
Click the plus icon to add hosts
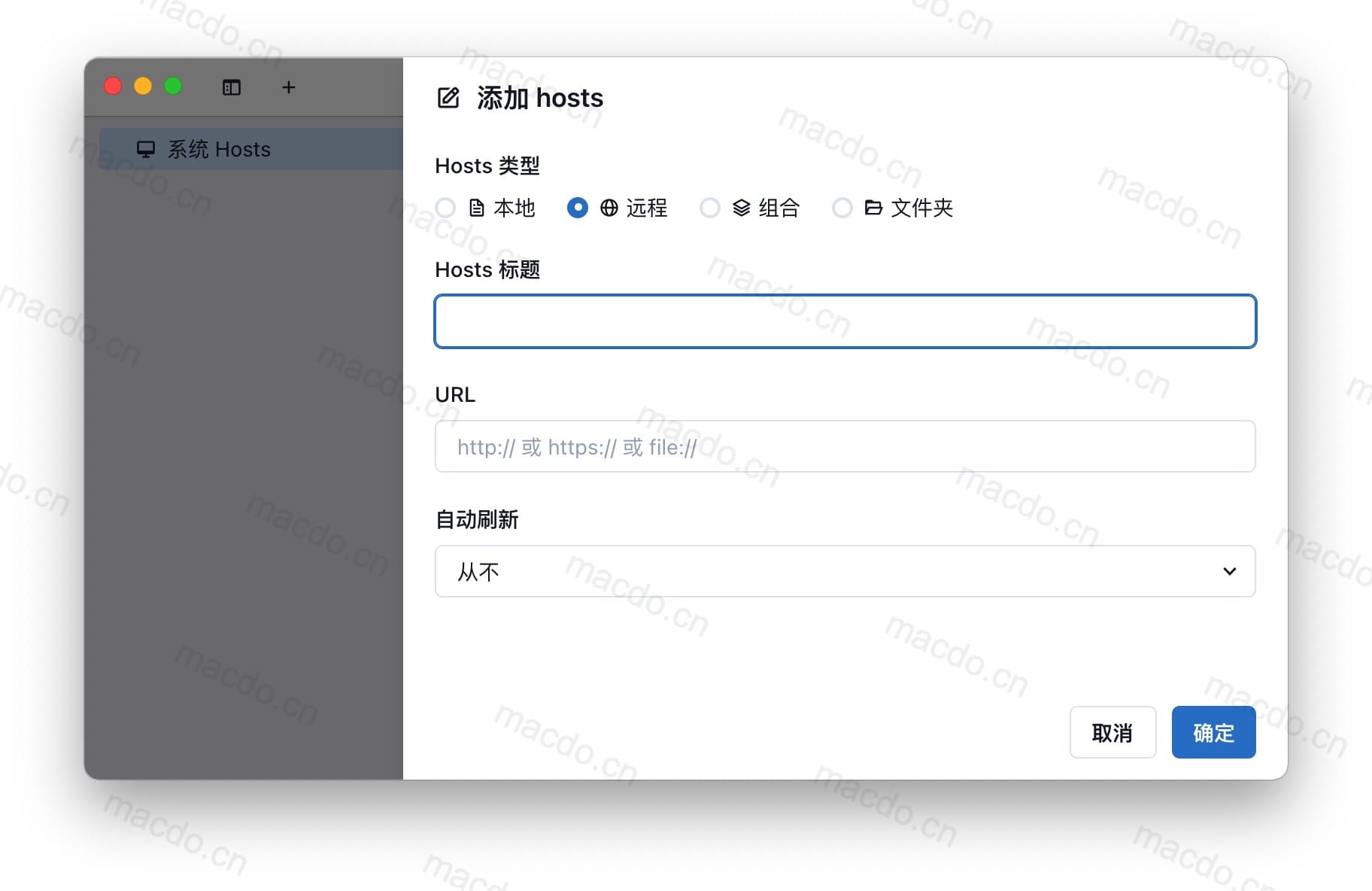click(x=288, y=87)
